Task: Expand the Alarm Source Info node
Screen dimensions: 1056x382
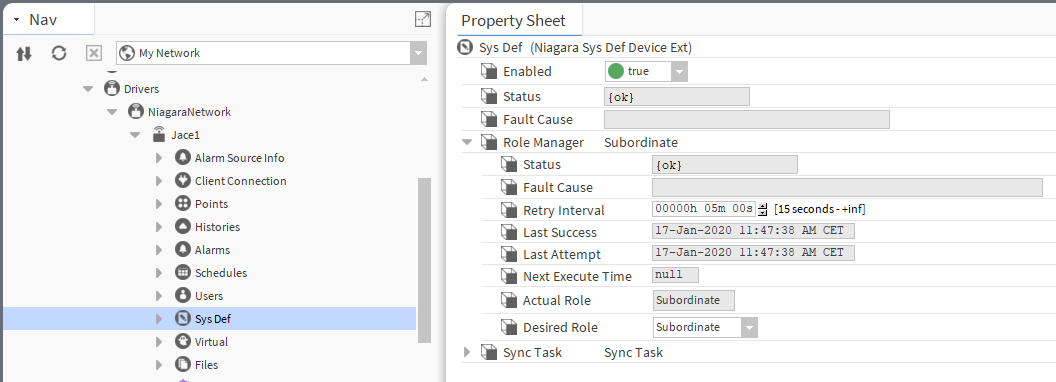Action: 159,158
